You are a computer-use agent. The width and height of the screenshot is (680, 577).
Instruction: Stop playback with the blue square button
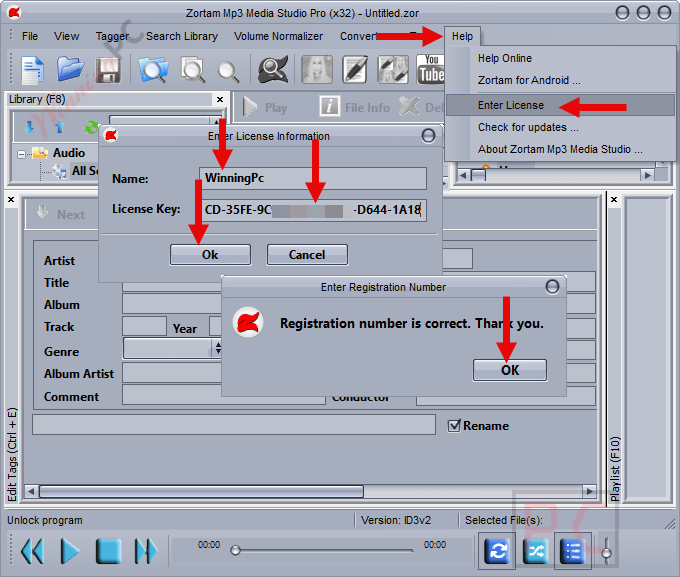click(x=108, y=551)
